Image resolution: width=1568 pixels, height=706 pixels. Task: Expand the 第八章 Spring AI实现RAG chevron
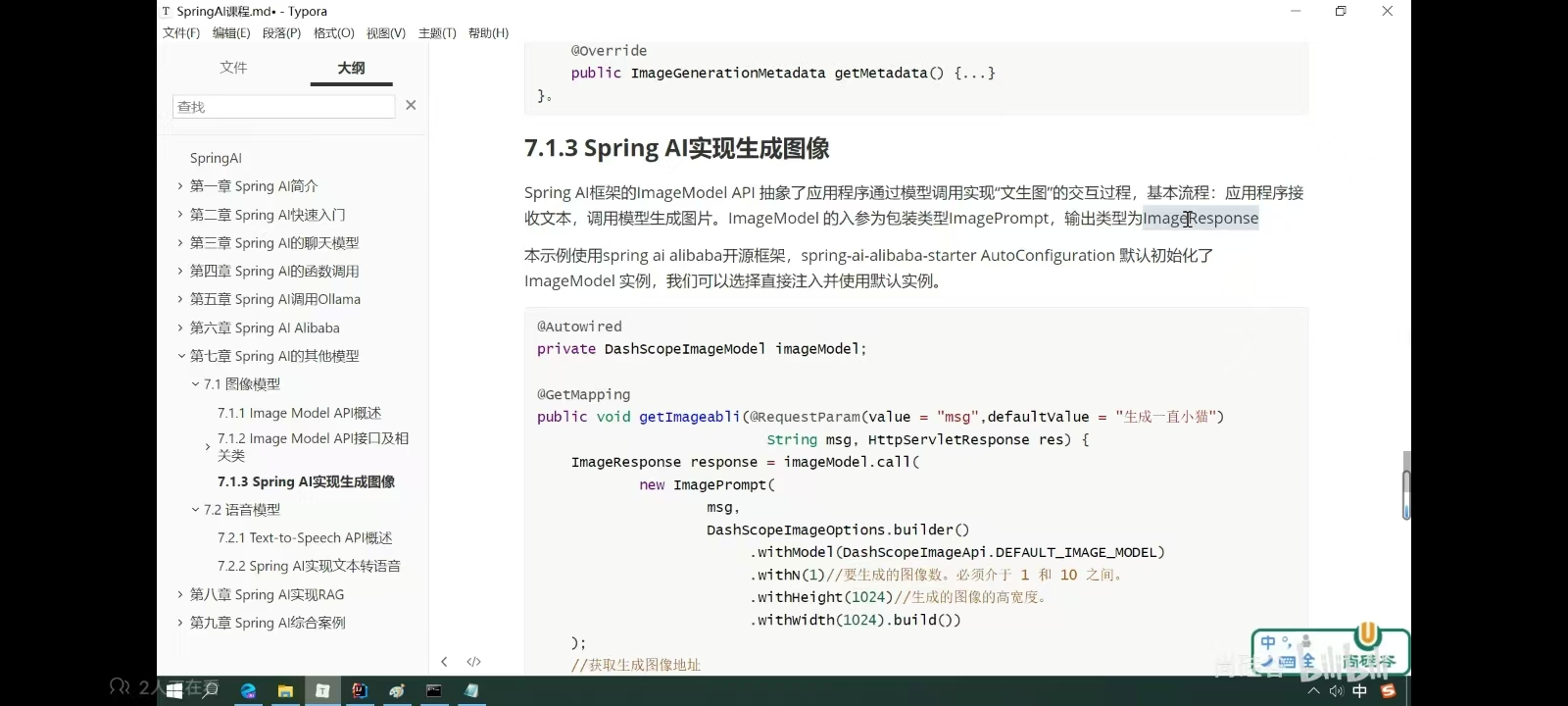coord(180,594)
